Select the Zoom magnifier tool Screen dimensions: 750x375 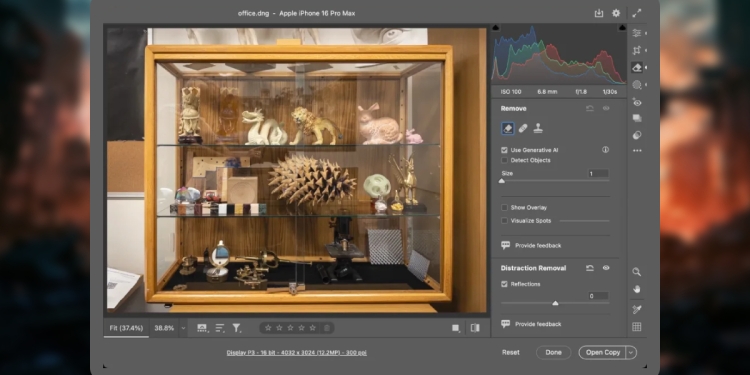[637, 272]
